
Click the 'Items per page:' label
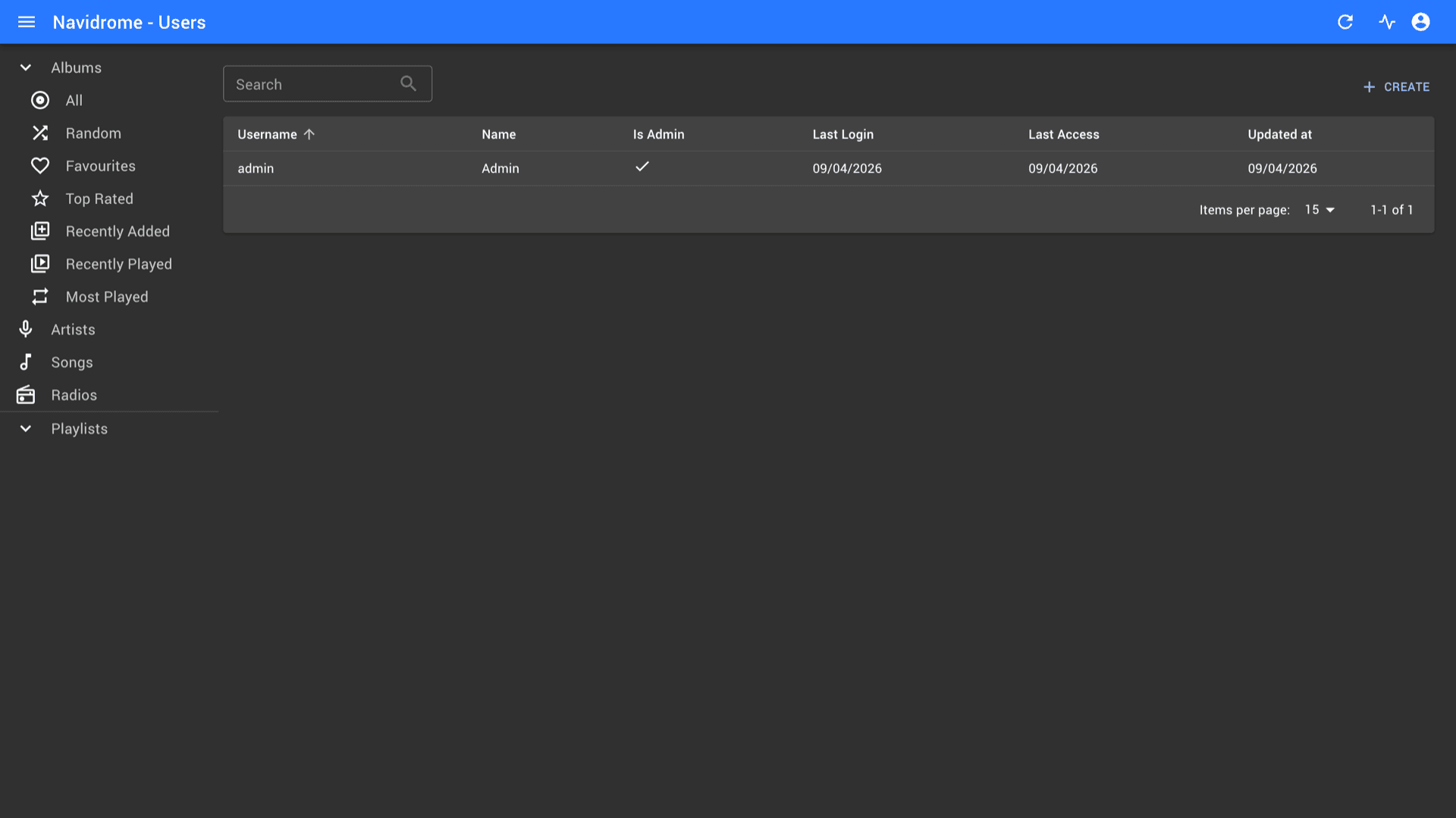(x=1244, y=210)
